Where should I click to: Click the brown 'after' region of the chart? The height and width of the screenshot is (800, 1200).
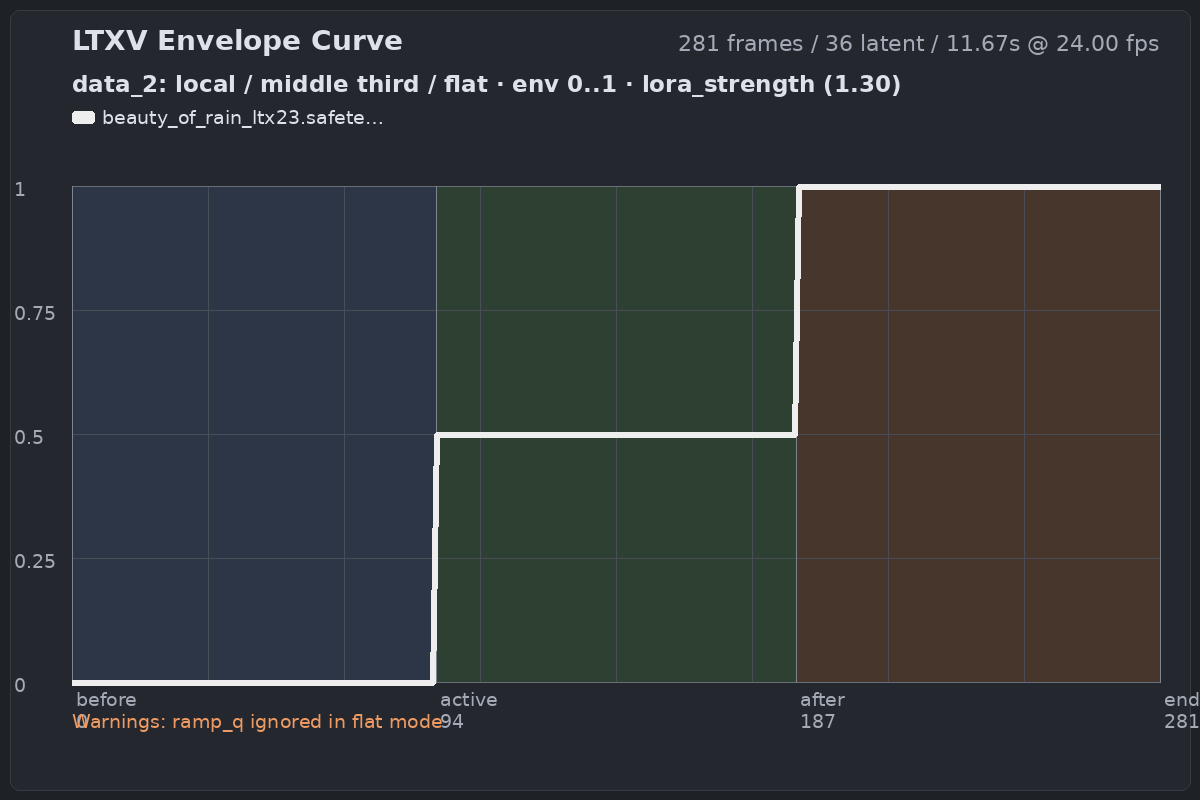click(x=978, y=434)
